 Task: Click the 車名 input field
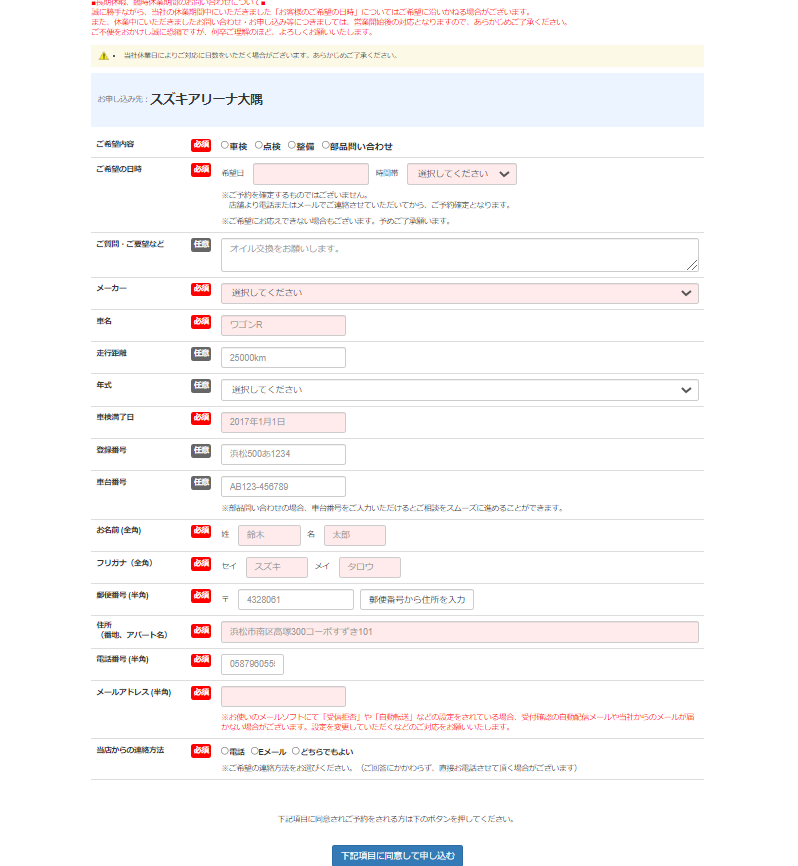click(283, 325)
